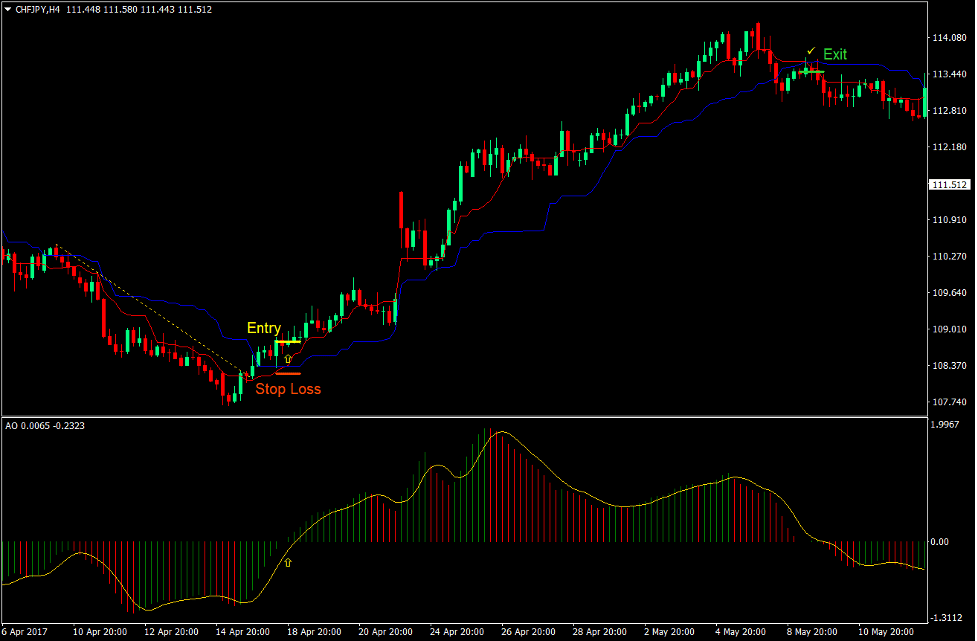Open the chart menu triangle beside CHFJPY,H4

click(8, 9)
